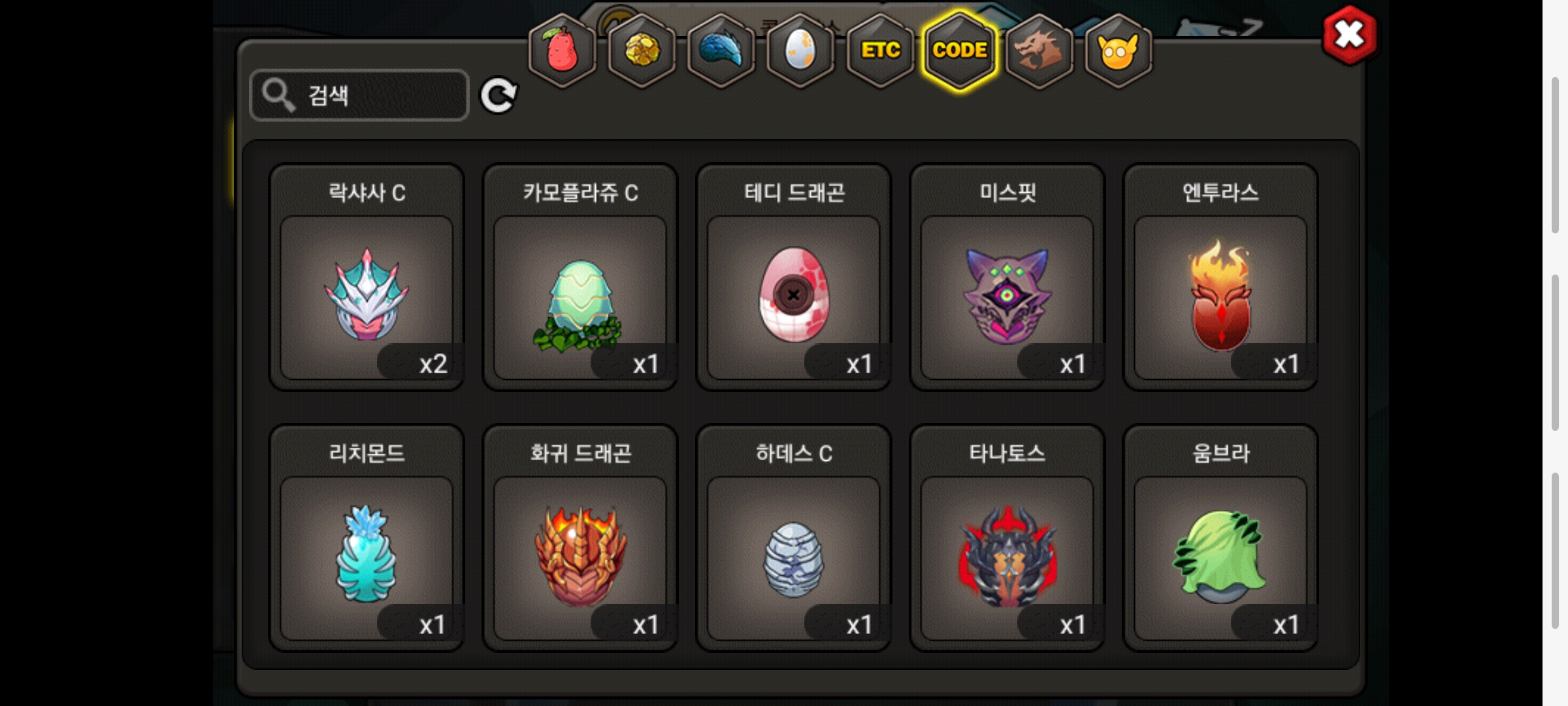Screen dimensions: 1568x706
Task: Open the brown dragon category tab
Action: coord(1039,50)
